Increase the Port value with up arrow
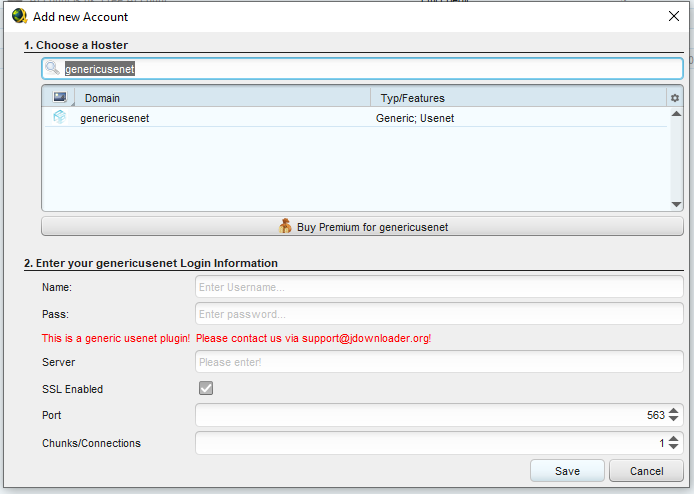 point(674,410)
